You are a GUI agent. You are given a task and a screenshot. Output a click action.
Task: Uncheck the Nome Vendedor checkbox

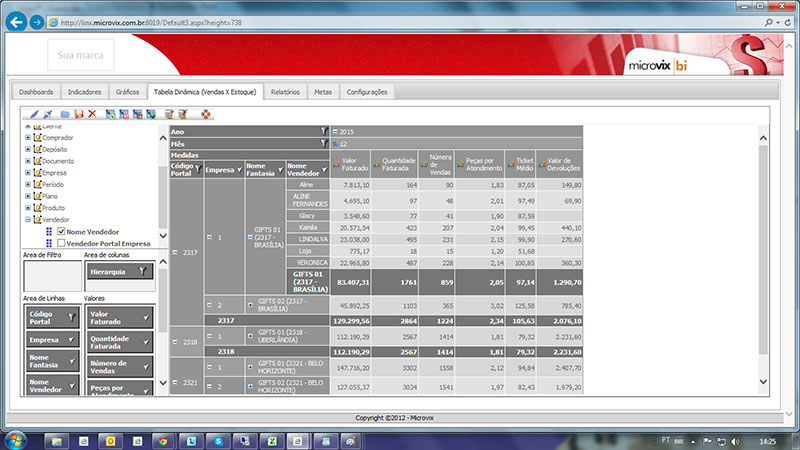click(62, 231)
